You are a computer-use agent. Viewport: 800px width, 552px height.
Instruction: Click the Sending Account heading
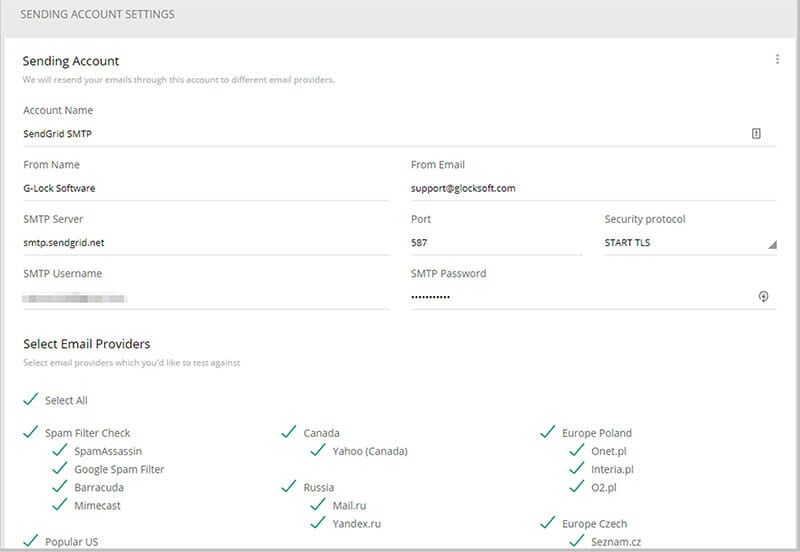pos(71,61)
